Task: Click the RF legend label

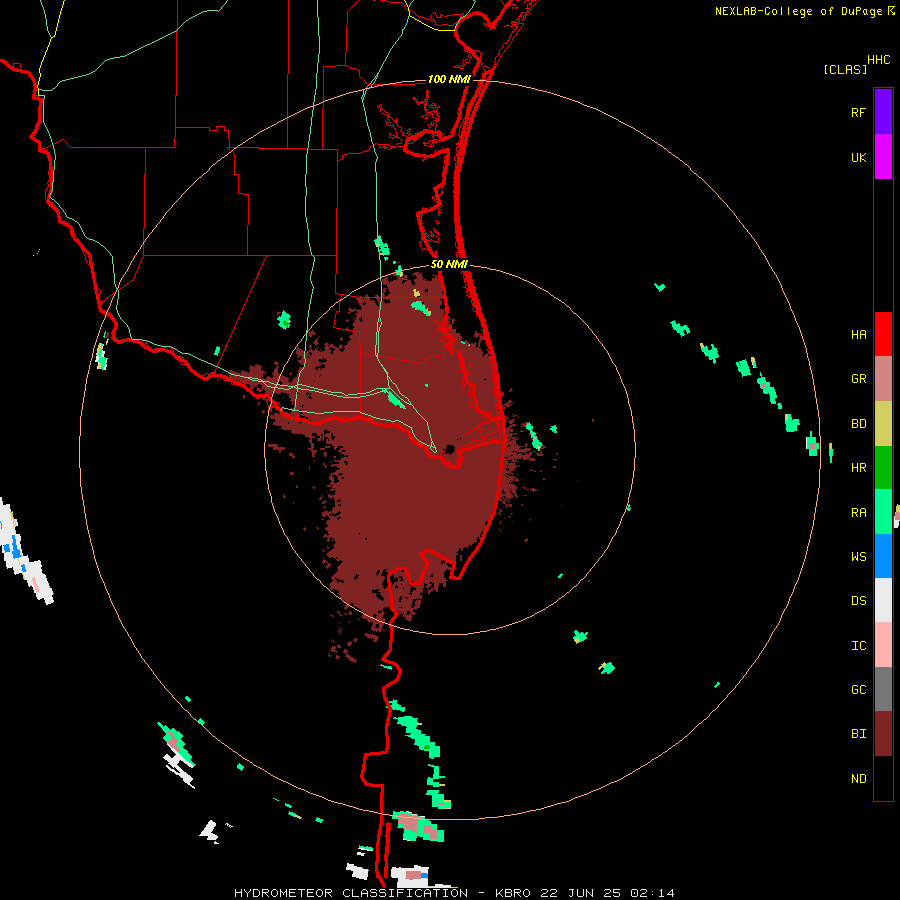Action: (858, 112)
